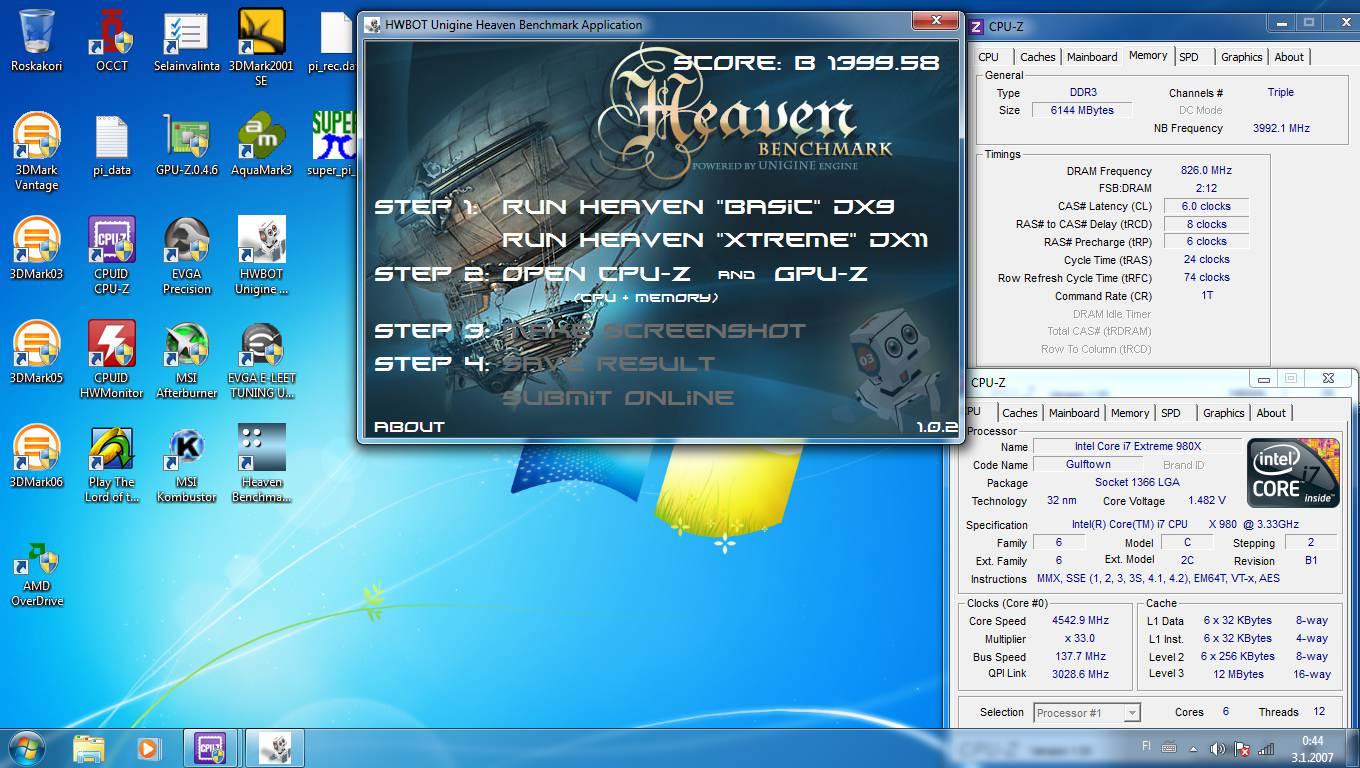Click GPU-Z link in Heaven step 2
This screenshot has height=768, width=1360.
coord(821,273)
